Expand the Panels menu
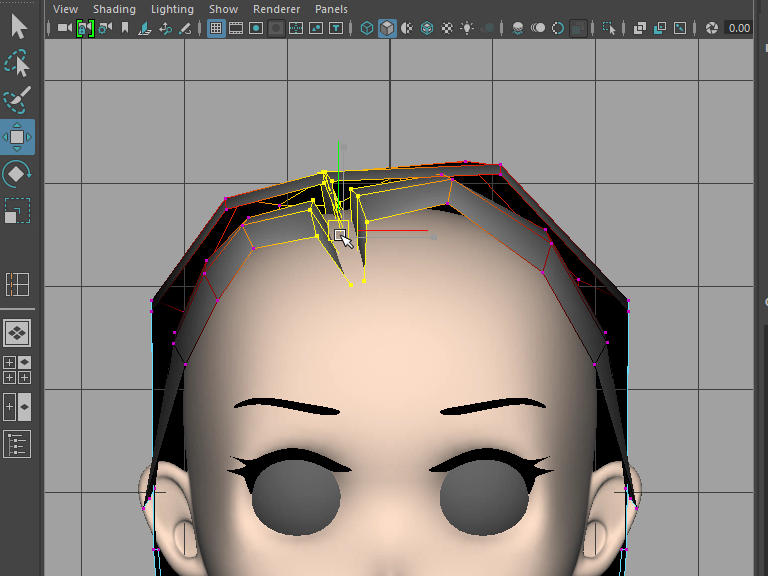Image resolution: width=768 pixels, height=576 pixels. click(x=331, y=9)
